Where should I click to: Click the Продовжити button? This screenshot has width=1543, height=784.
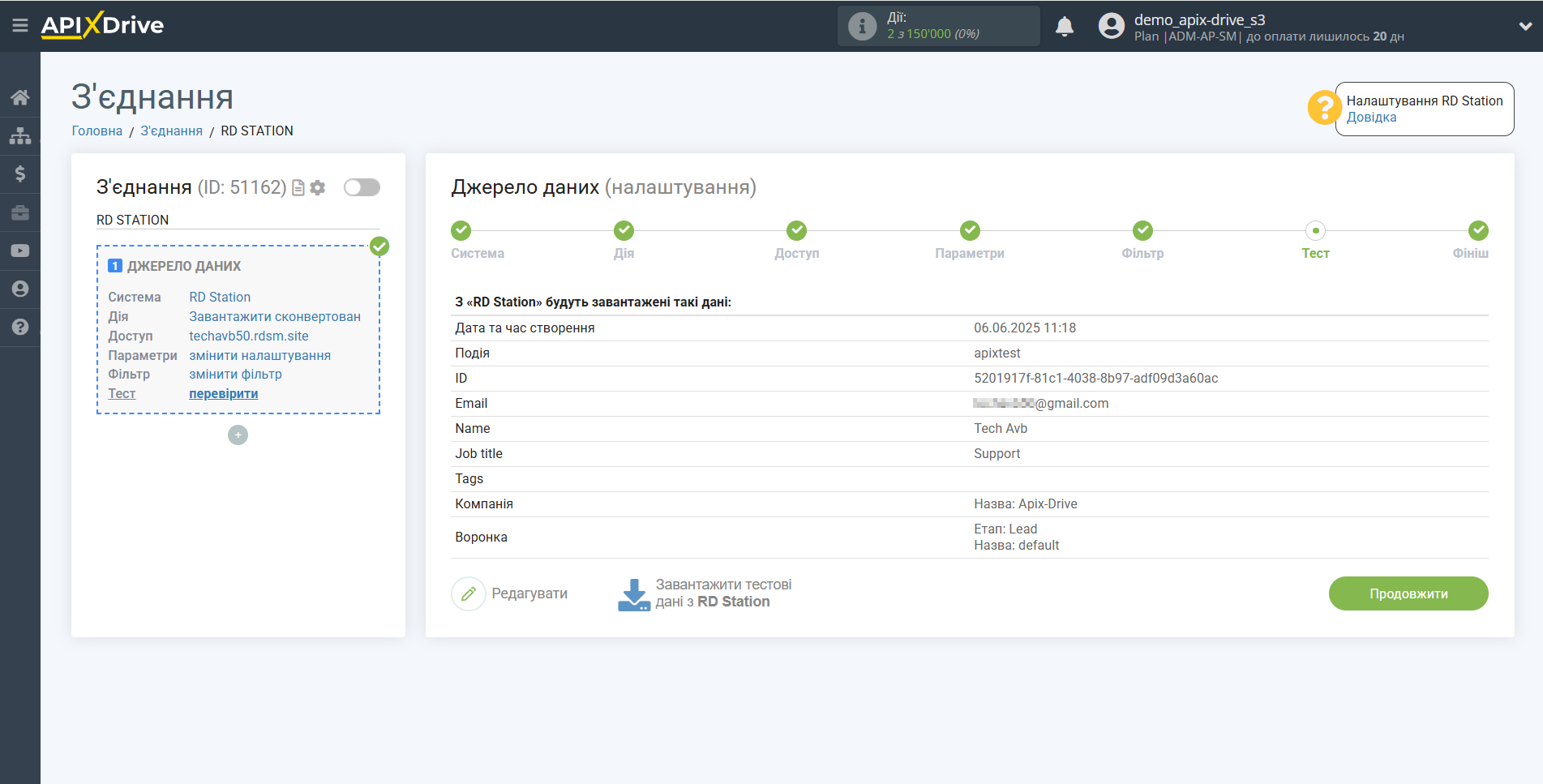point(1408,593)
